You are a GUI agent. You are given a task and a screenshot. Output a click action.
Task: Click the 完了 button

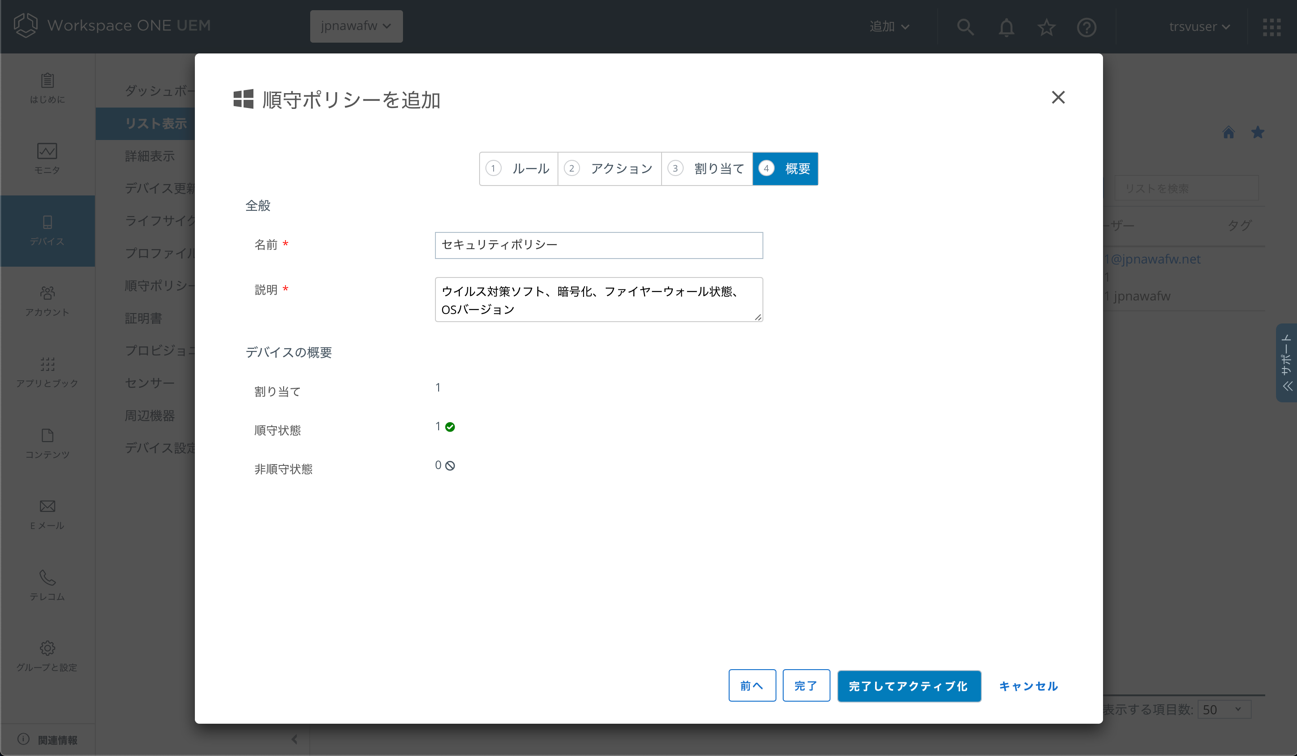click(806, 686)
